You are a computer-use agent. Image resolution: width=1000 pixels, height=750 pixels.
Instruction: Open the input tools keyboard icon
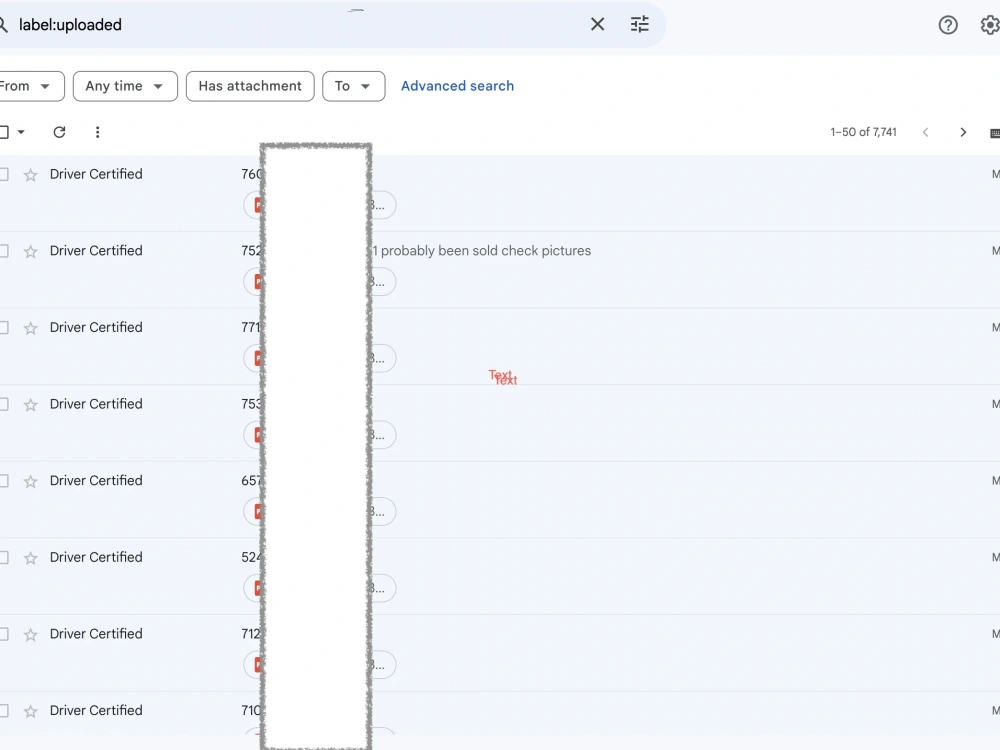(x=995, y=133)
